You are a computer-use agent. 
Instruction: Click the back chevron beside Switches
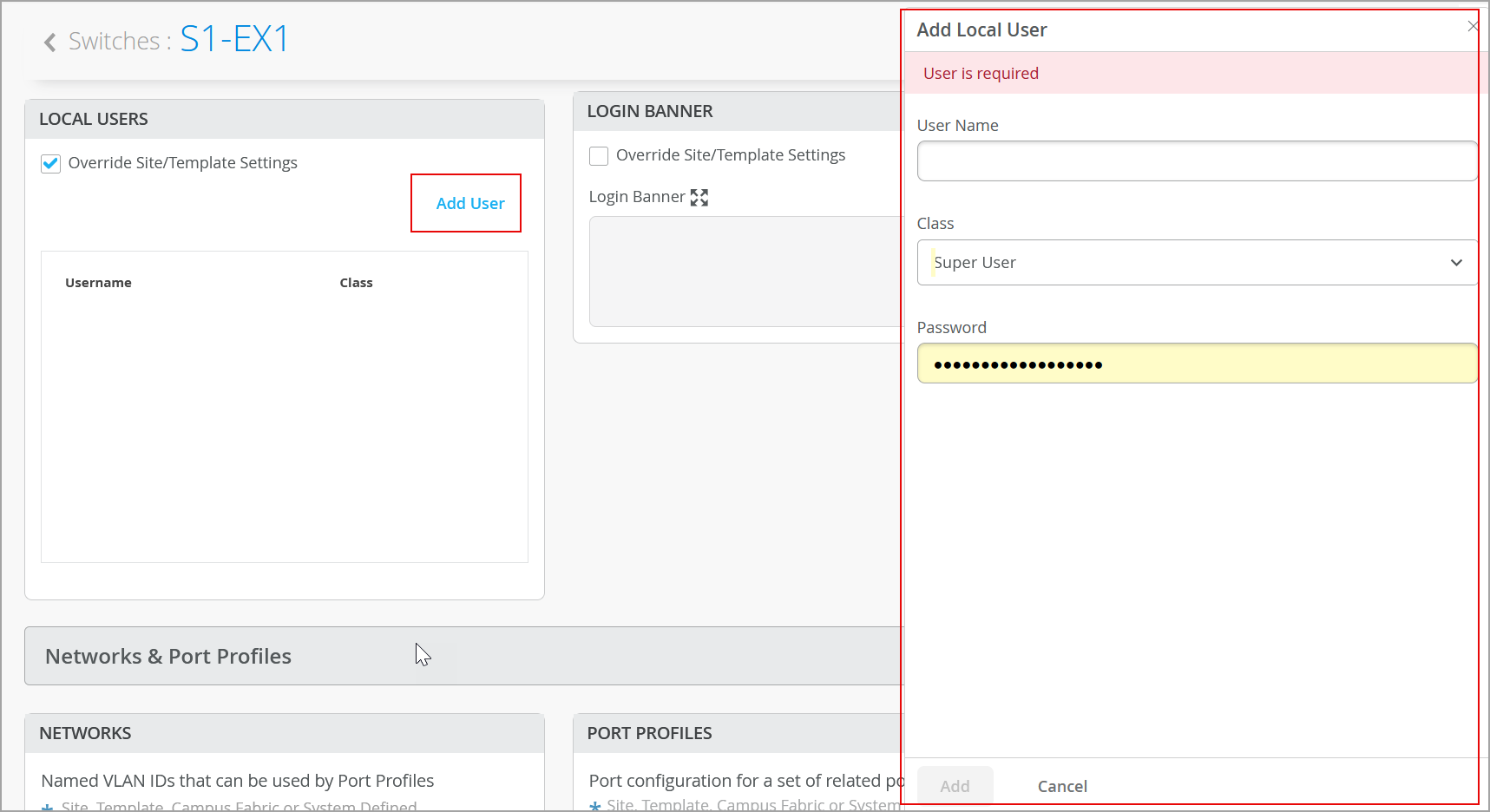pos(50,42)
